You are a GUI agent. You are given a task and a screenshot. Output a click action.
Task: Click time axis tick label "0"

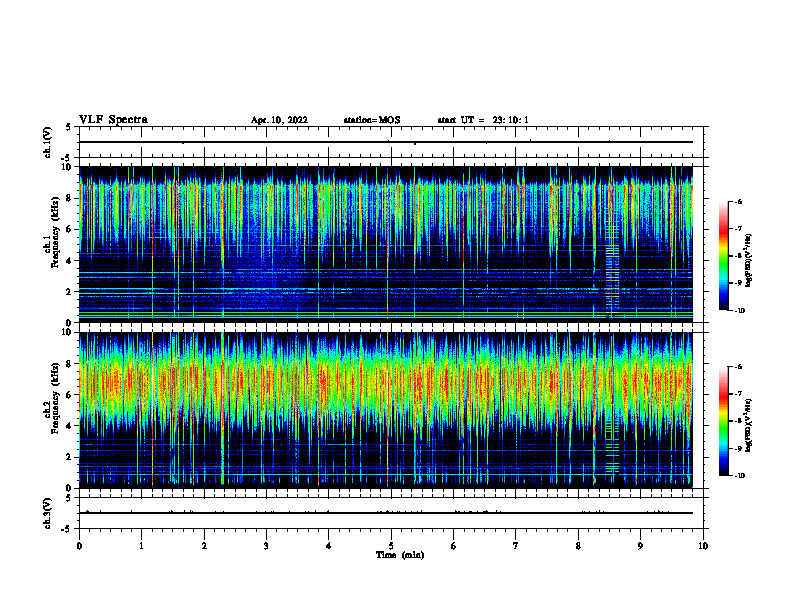(x=79, y=546)
